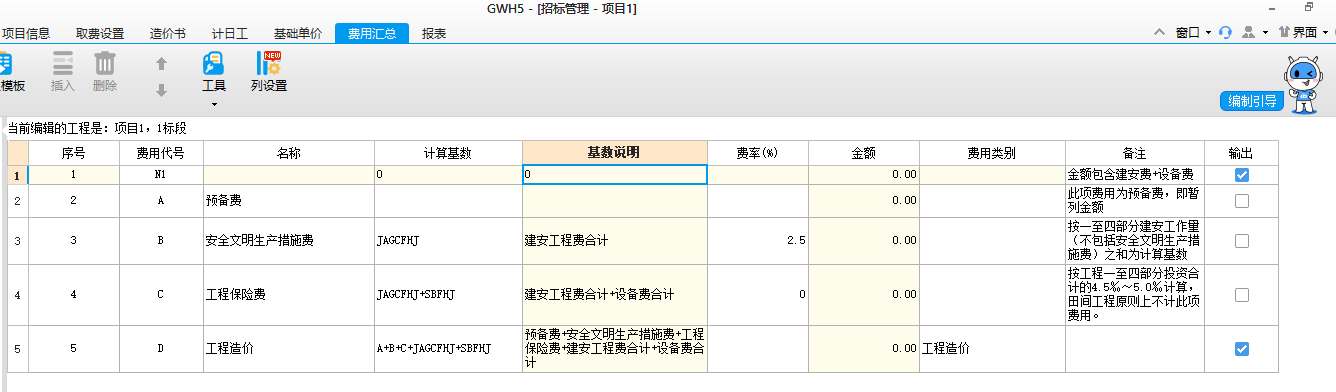Click cost code cell N1

pyautogui.click(x=160, y=174)
